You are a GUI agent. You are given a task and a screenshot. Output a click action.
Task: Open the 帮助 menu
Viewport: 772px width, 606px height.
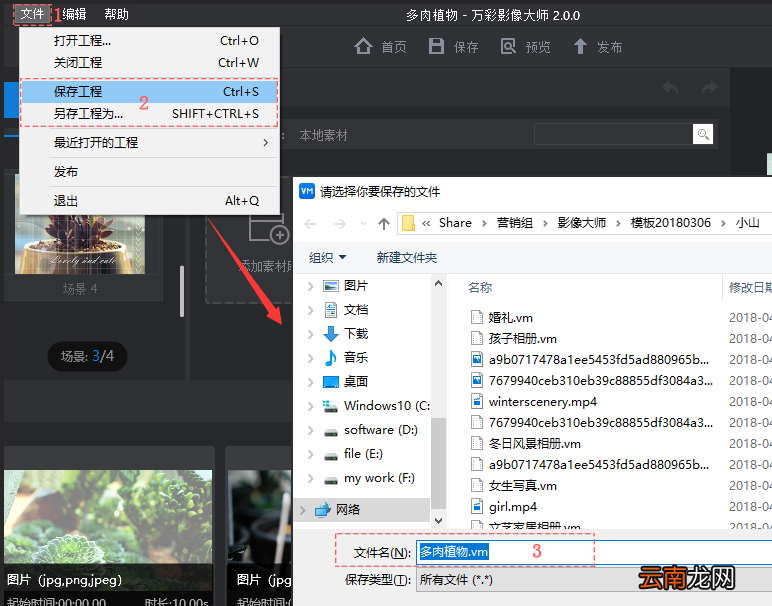tap(116, 14)
